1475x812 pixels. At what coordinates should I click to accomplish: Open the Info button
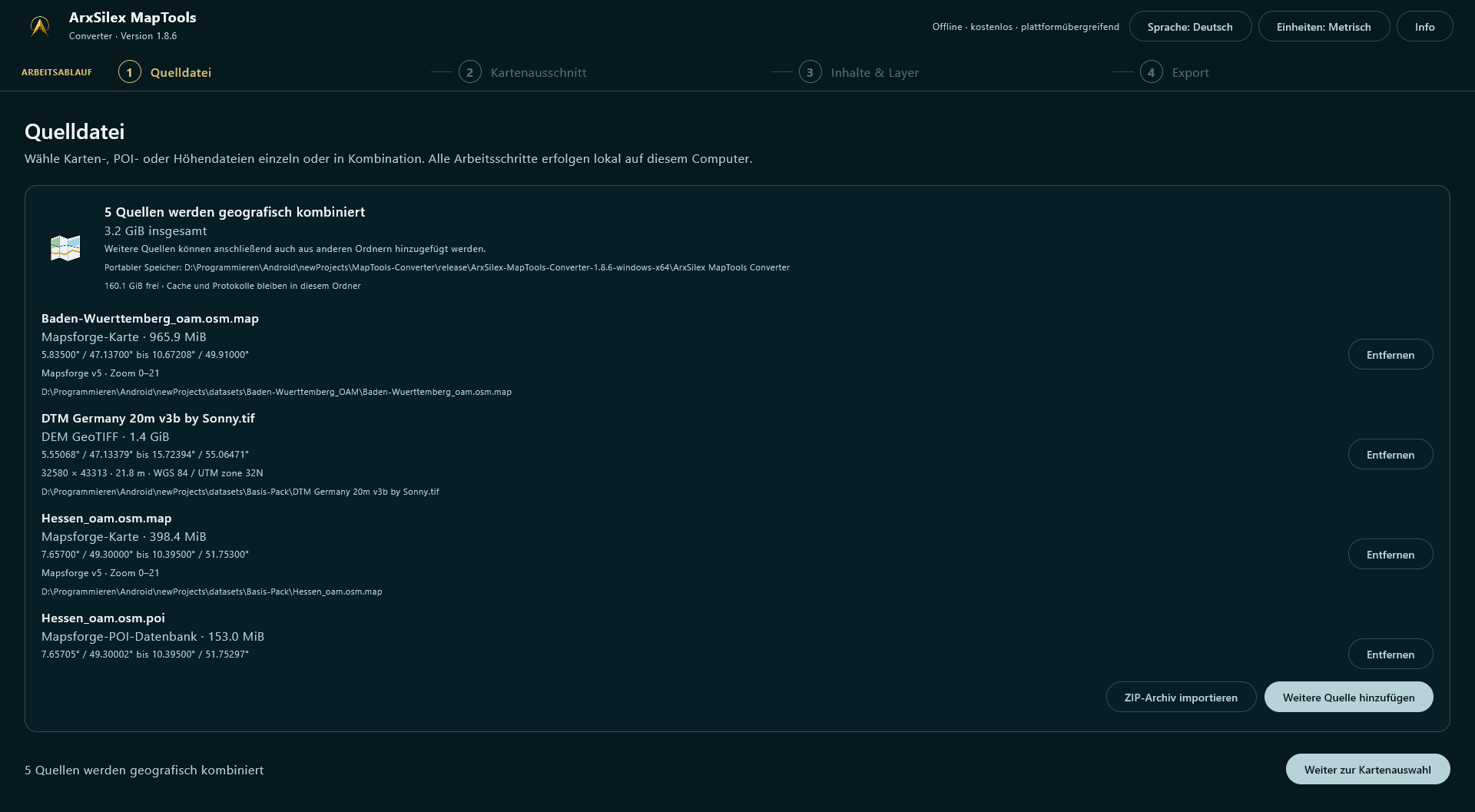[x=1424, y=27]
